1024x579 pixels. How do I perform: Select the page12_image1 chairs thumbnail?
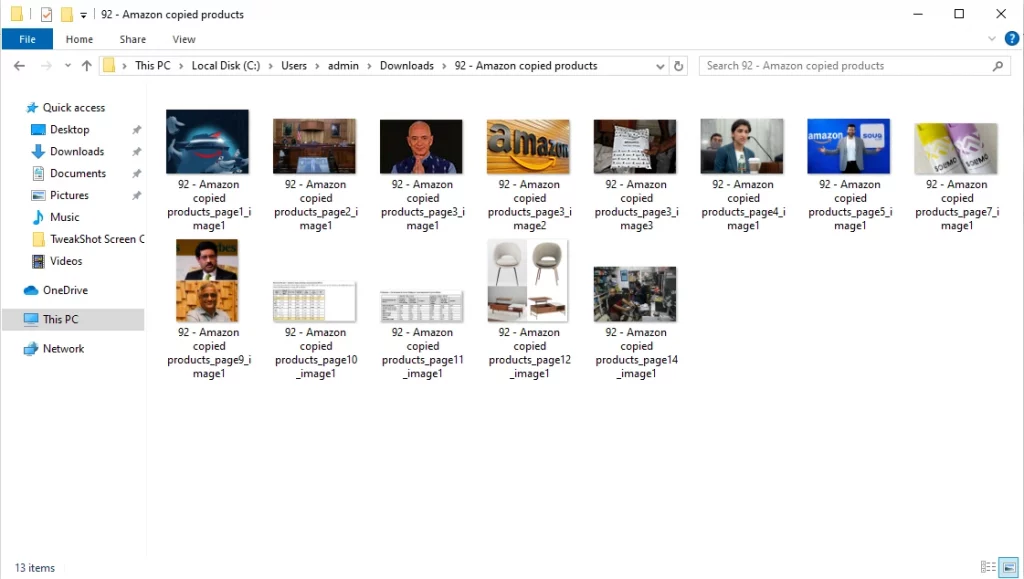click(528, 281)
